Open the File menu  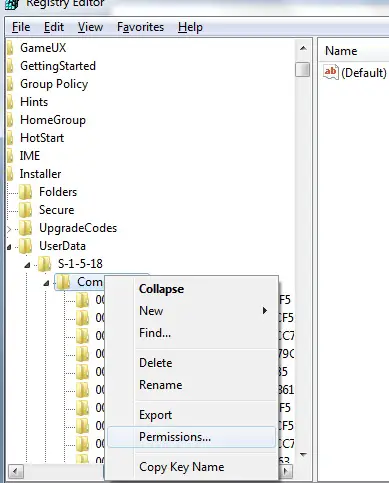pyautogui.click(x=21, y=27)
